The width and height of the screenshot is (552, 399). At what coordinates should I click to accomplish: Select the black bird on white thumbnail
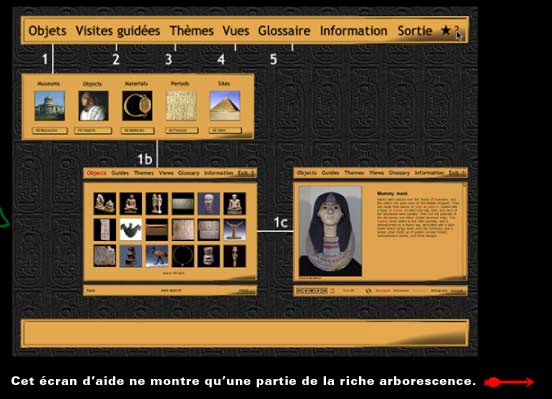(131, 230)
